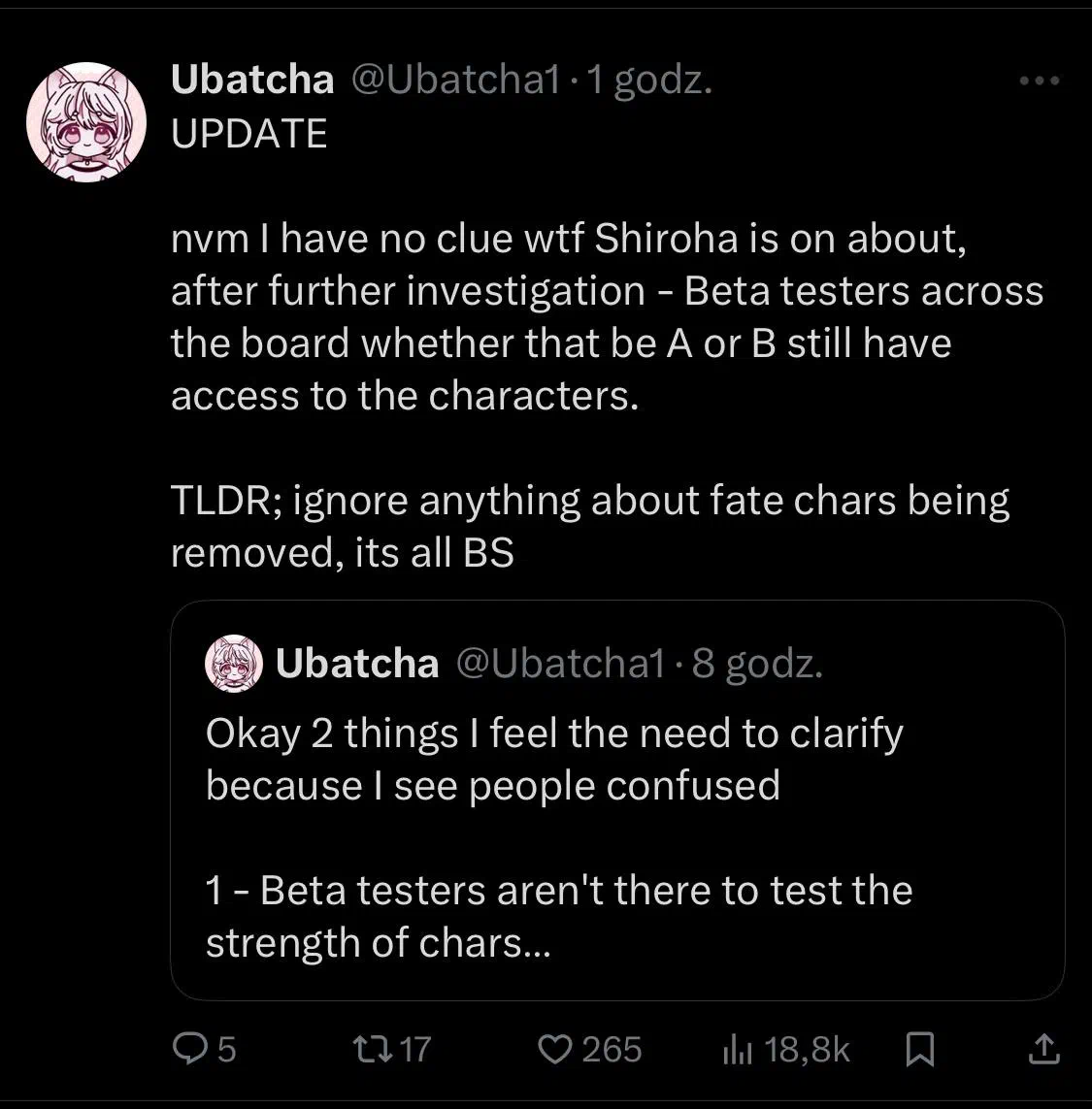
Task: Open quoted tweet starting 'Okay 2 things'
Action: coord(617,800)
